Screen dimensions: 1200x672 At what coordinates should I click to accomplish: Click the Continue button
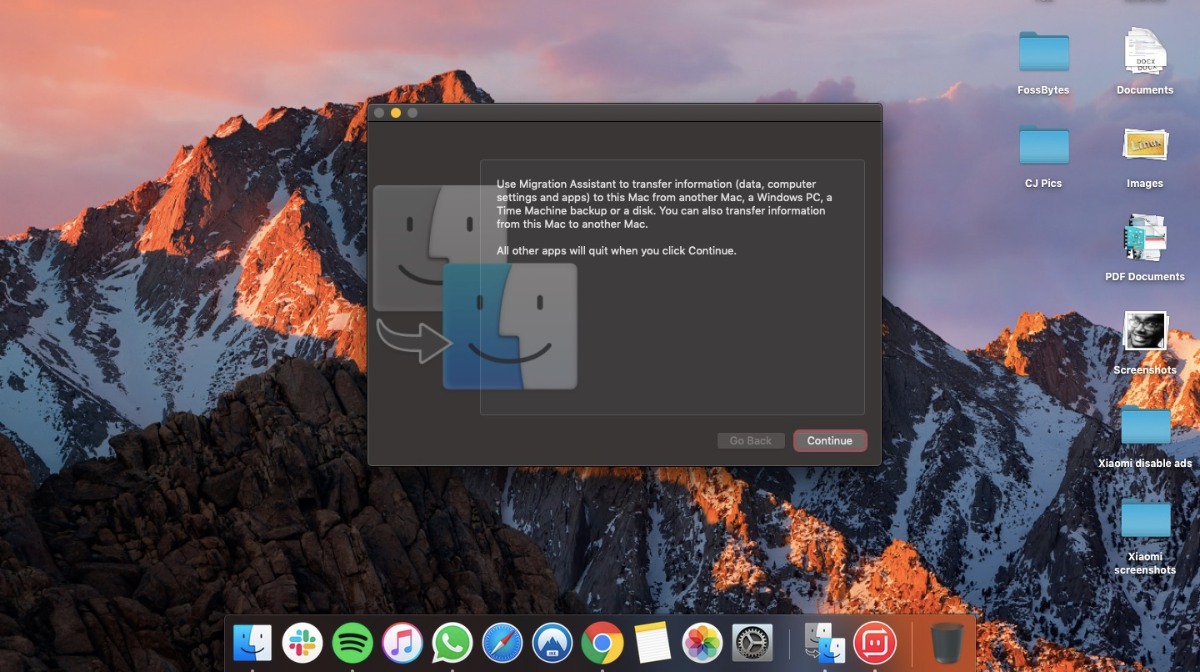pos(829,441)
